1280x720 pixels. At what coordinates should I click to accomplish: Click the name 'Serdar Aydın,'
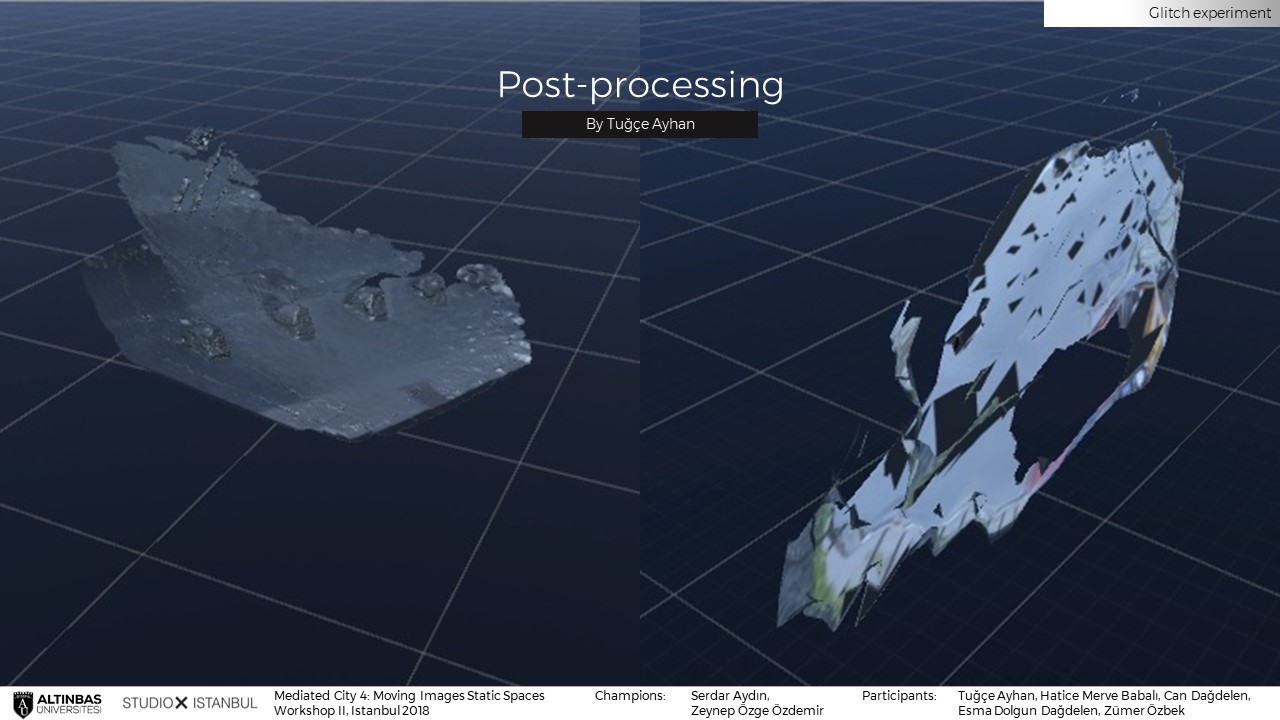730,696
